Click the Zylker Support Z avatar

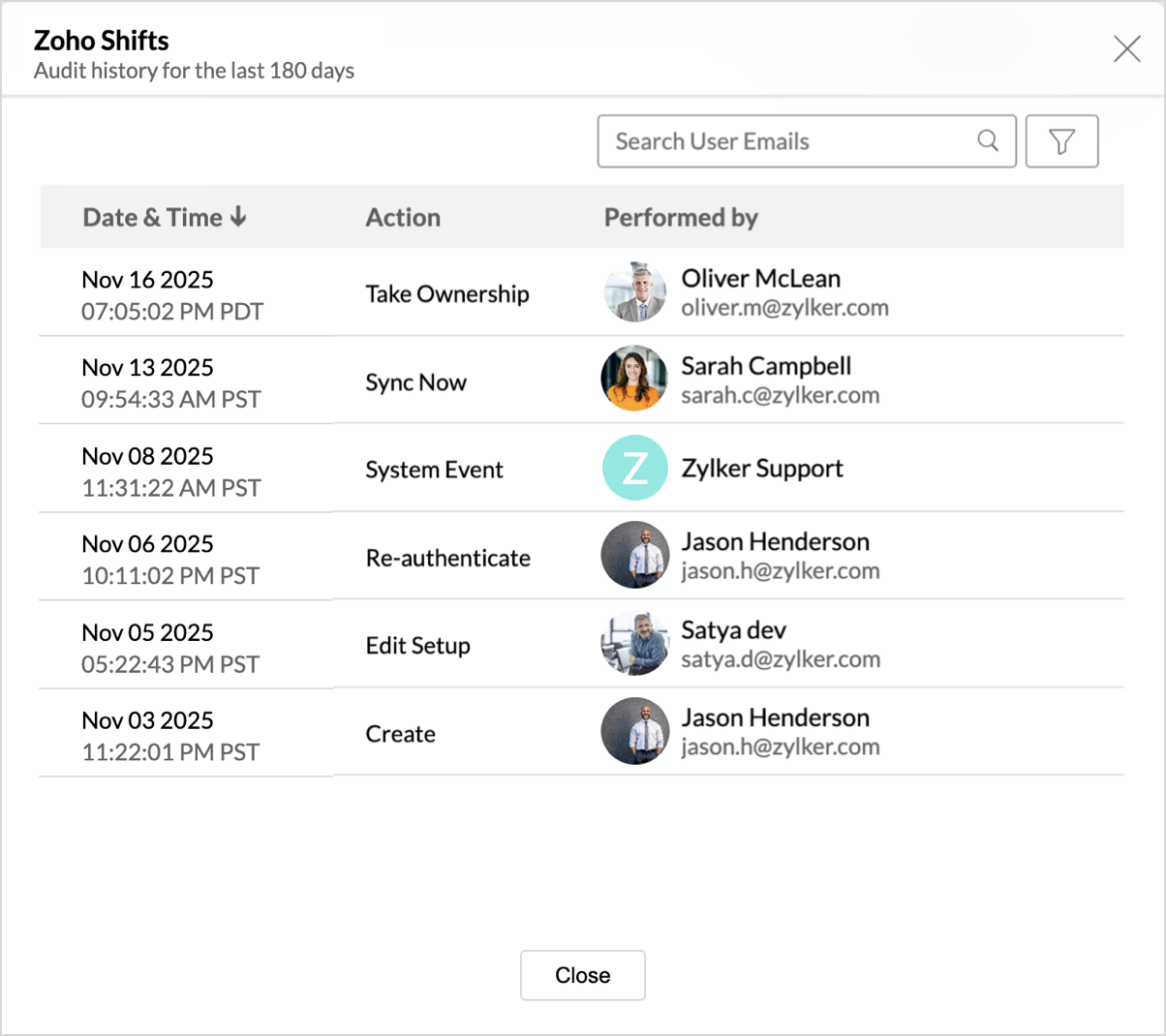coord(635,469)
